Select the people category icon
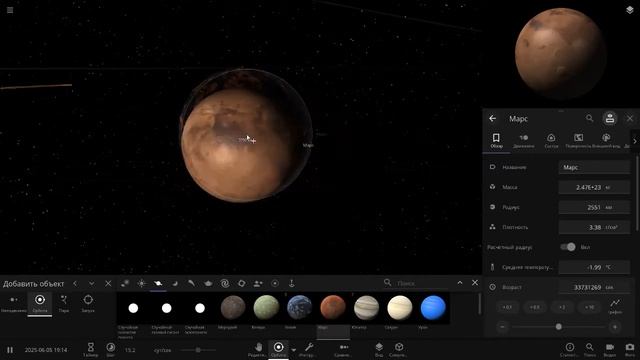The width and height of the screenshot is (640, 360). click(258, 283)
